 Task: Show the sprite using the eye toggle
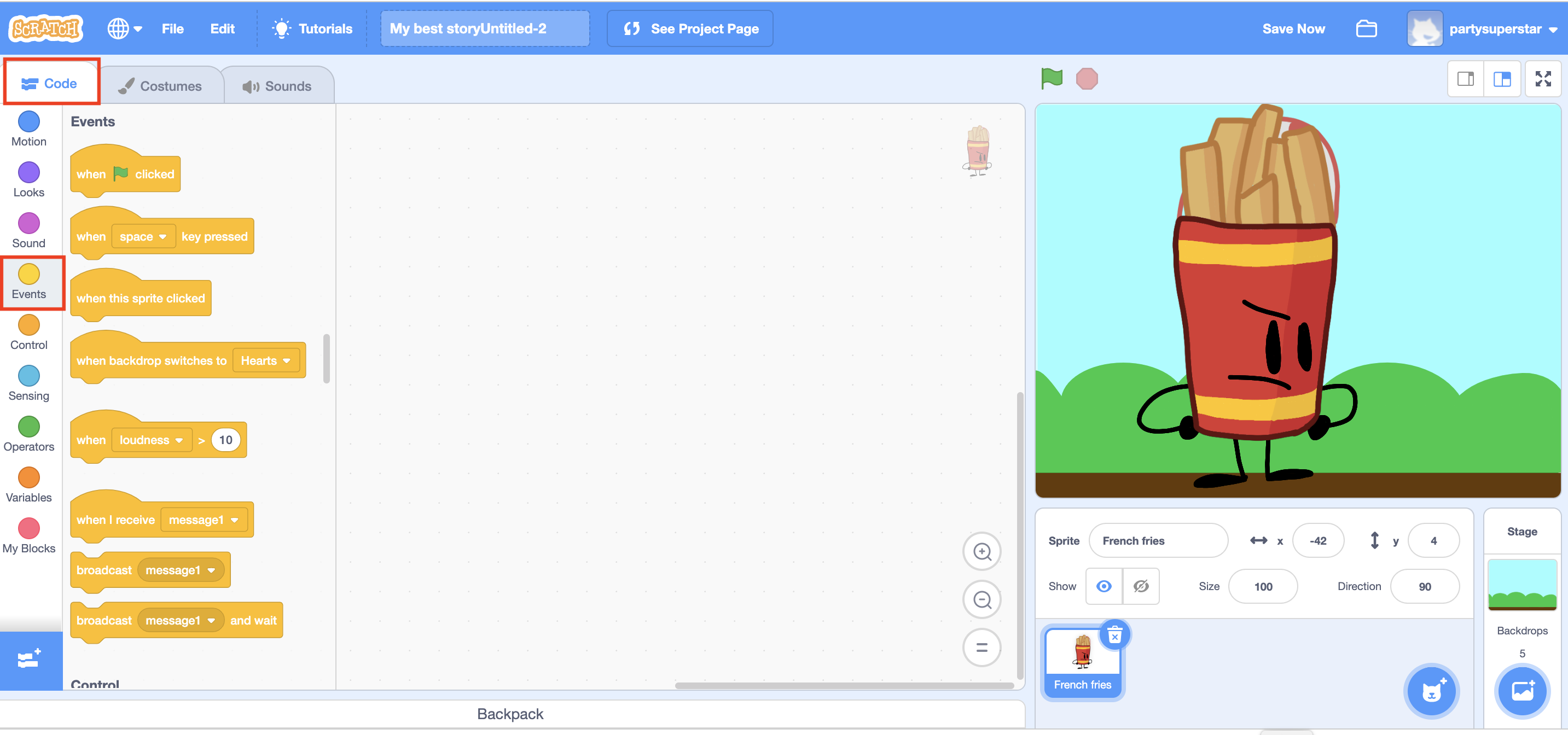(x=1103, y=586)
